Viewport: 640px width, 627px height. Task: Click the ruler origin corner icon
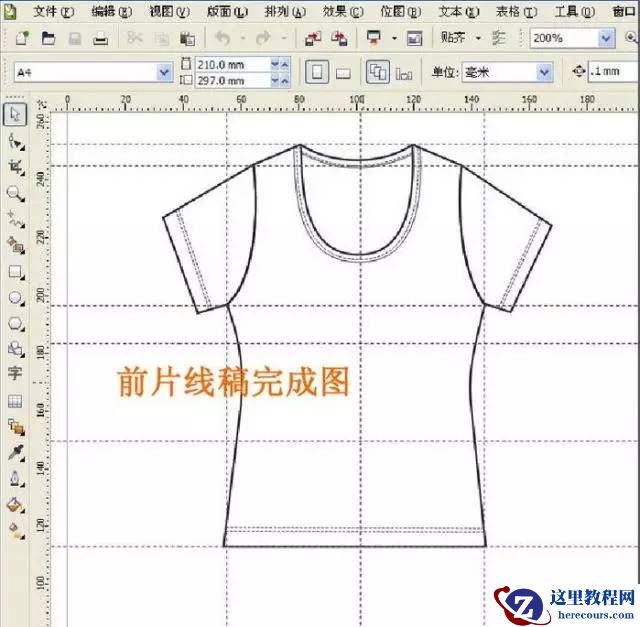tap(42, 104)
